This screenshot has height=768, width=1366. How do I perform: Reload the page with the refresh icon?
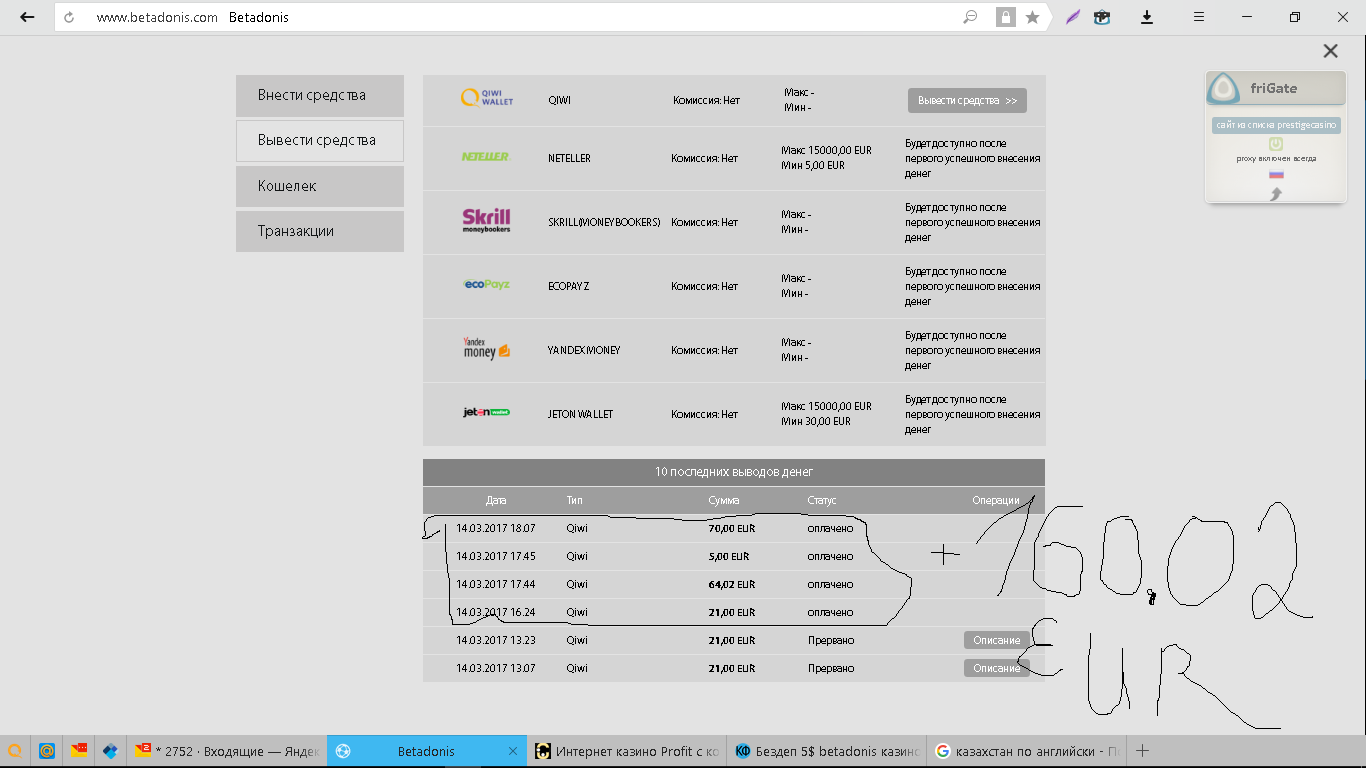[x=69, y=17]
